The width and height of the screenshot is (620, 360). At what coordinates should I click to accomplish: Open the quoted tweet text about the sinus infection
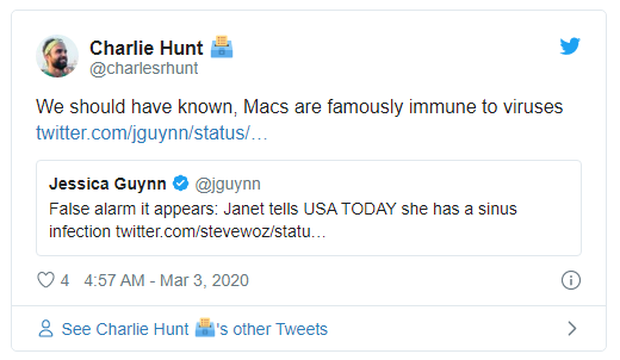(283, 220)
